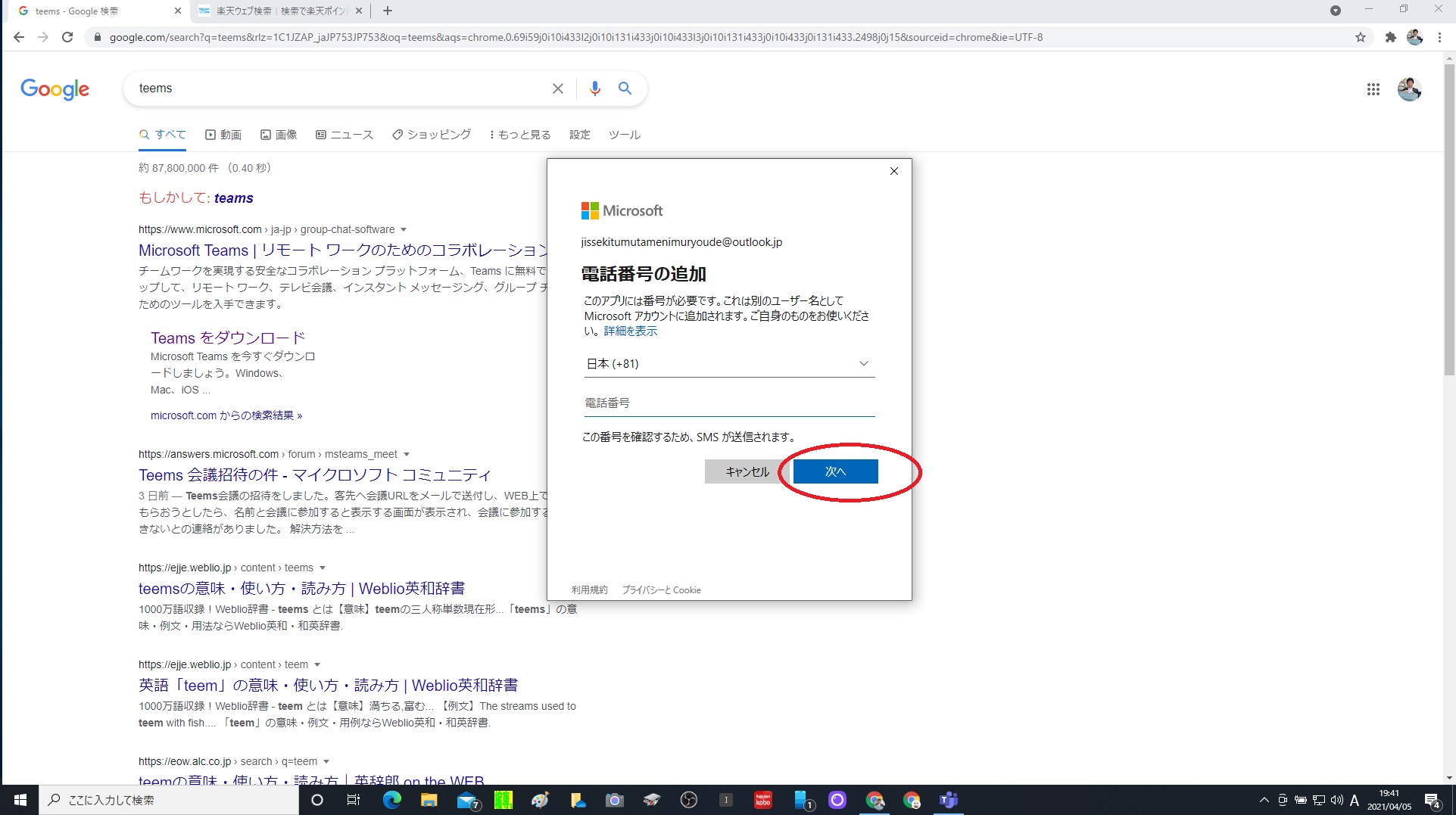Open File Explorer from taskbar
1456x815 pixels.
[429, 800]
